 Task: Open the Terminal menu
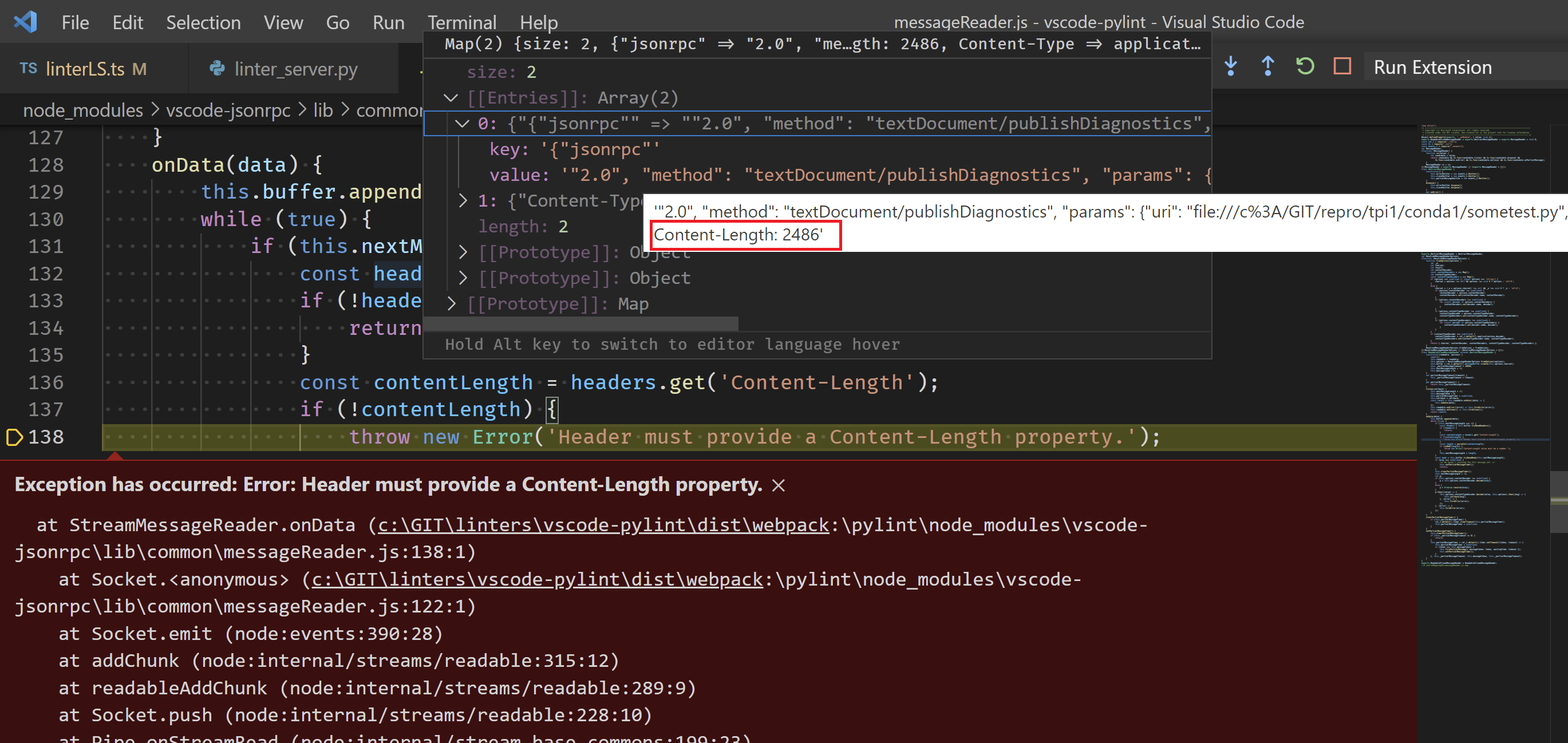tap(462, 22)
